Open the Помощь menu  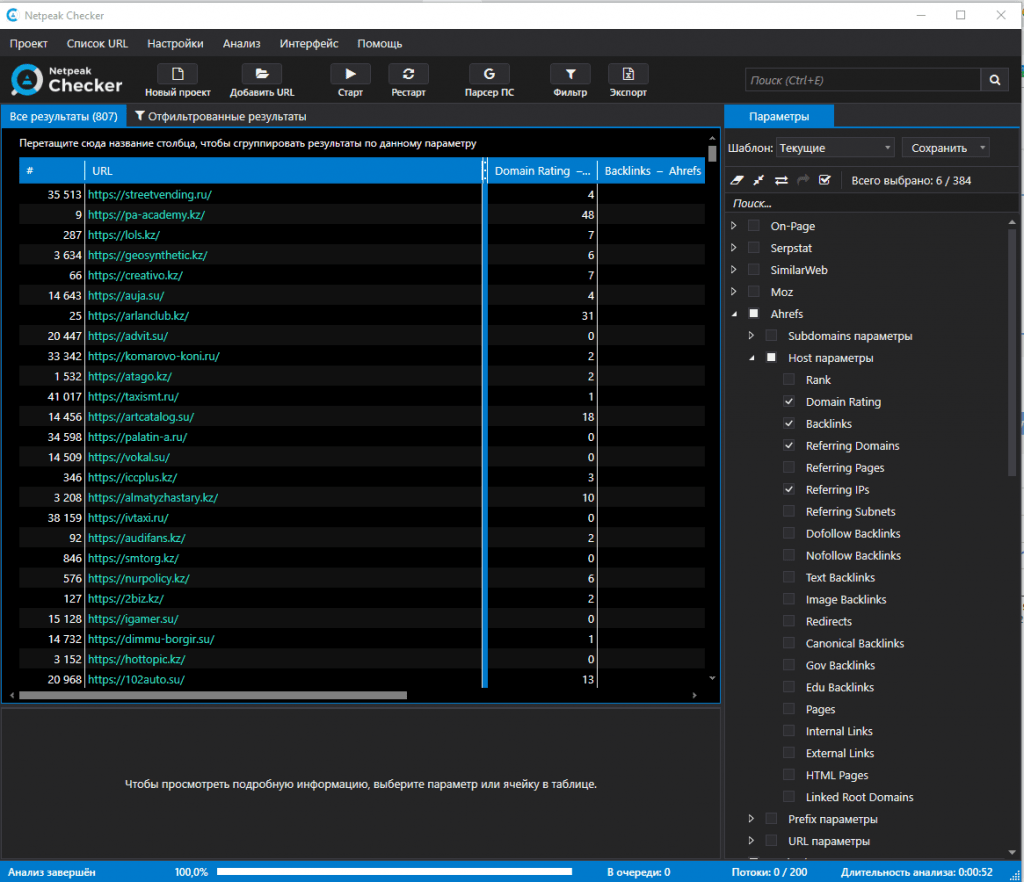coord(379,44)
